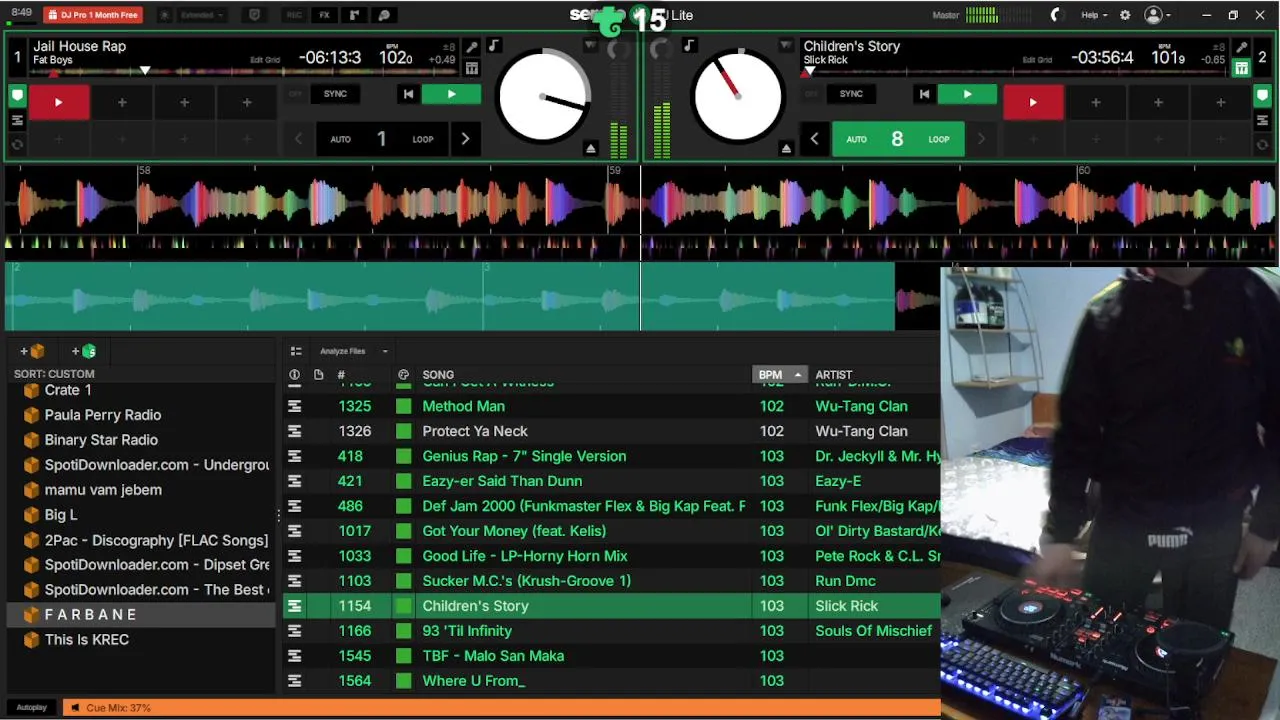1280x720 pixels.
Task: Trigger the red cue point 1 on deck 2
Action: 1033,102
